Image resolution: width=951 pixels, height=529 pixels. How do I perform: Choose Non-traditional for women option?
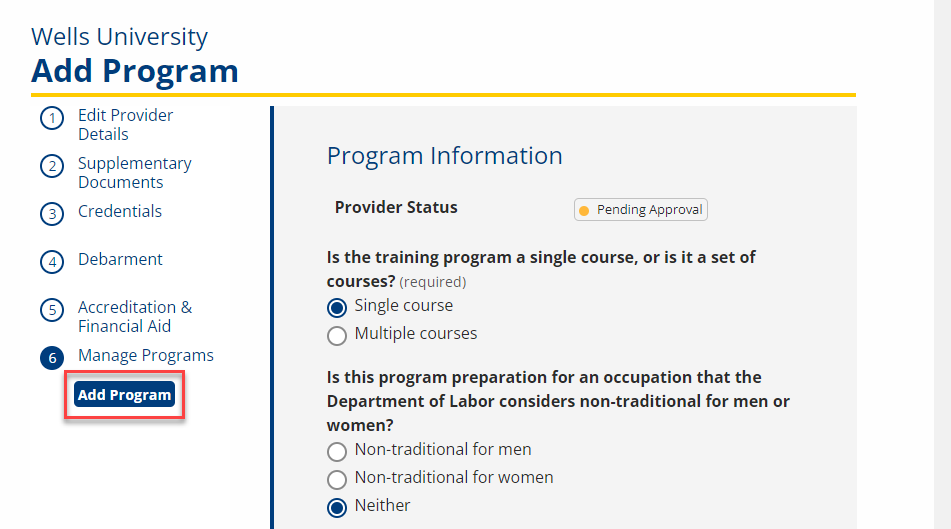(337, 479)
